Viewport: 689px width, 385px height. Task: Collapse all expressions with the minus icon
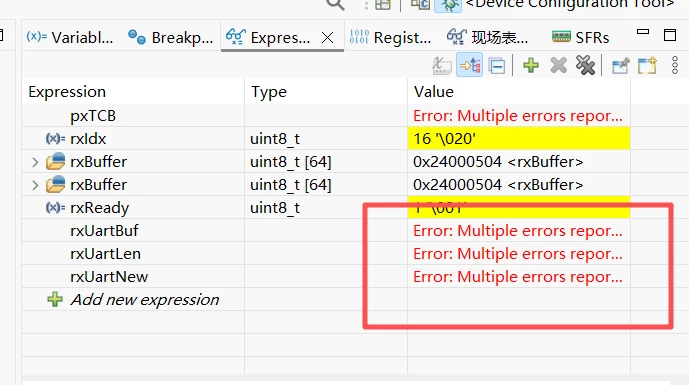click(497, 66)
